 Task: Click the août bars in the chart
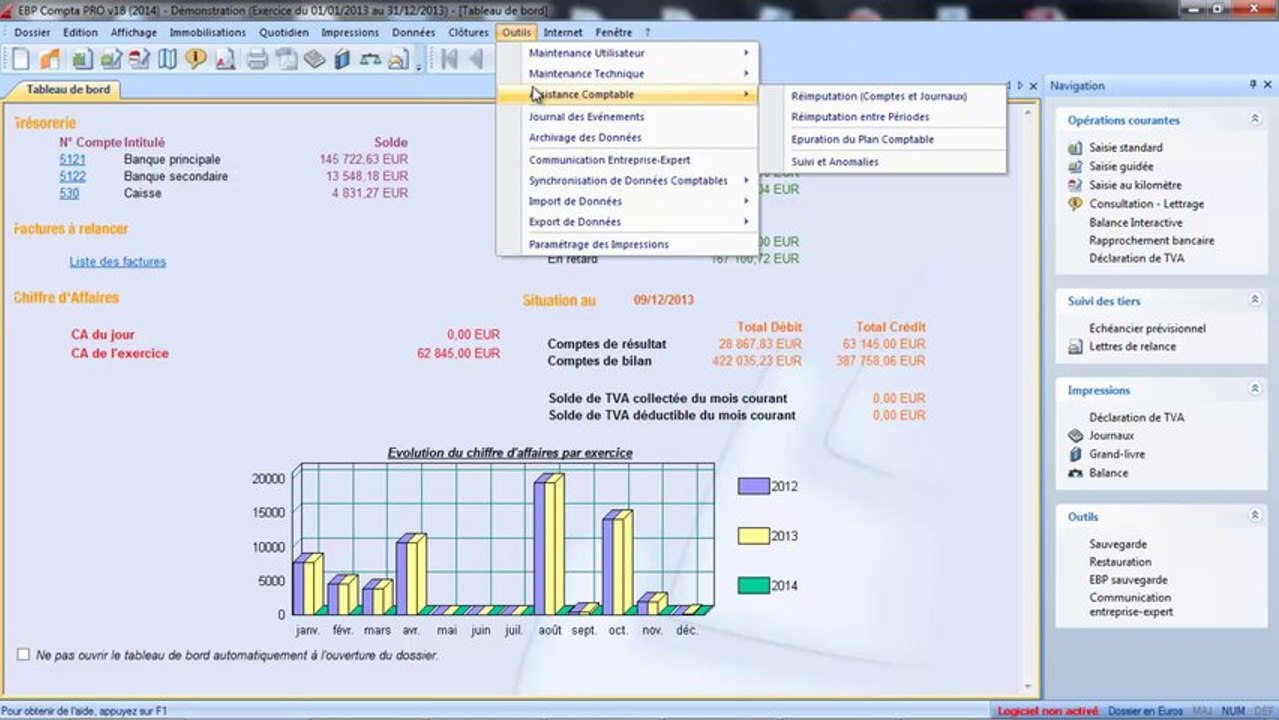pyautogui.click(x=548, y=544)
